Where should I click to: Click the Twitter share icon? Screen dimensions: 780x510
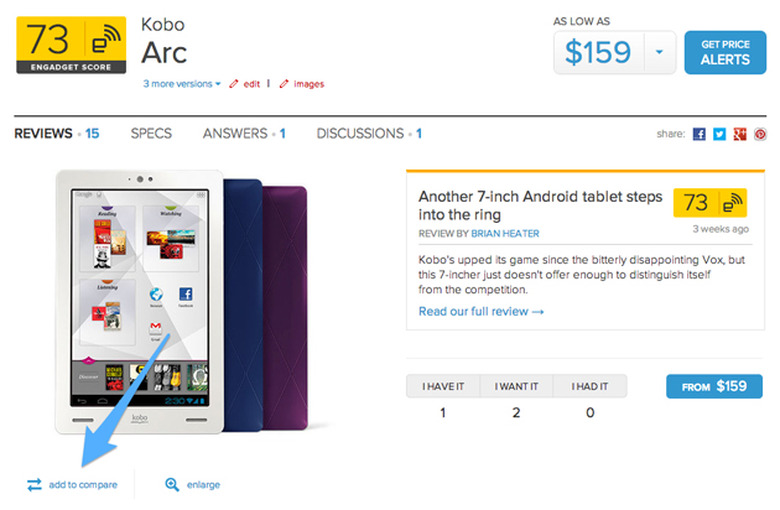[720, 134]
